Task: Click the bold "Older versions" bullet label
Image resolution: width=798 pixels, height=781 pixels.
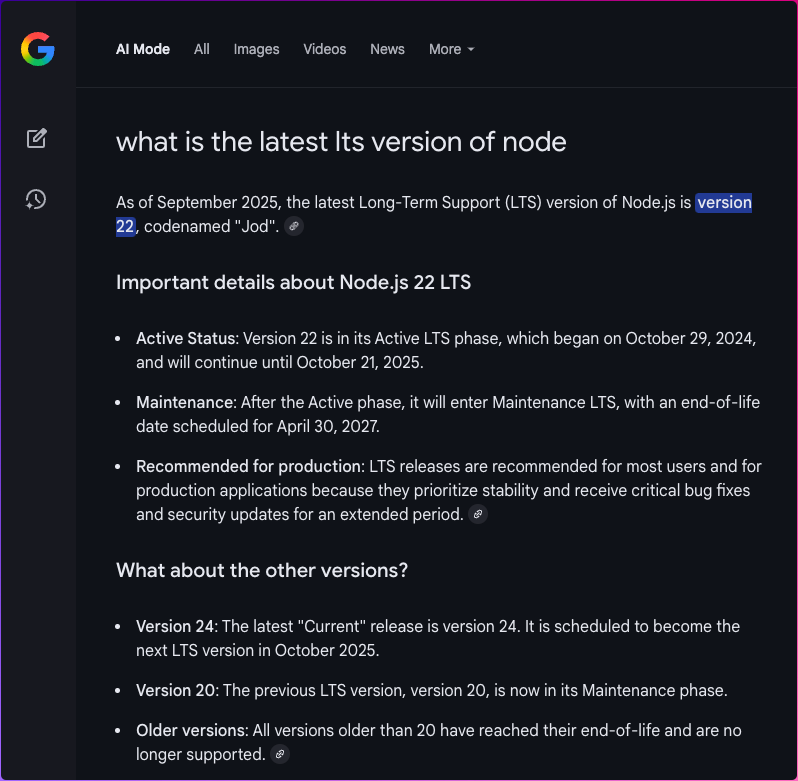Action: coord(190,730)
